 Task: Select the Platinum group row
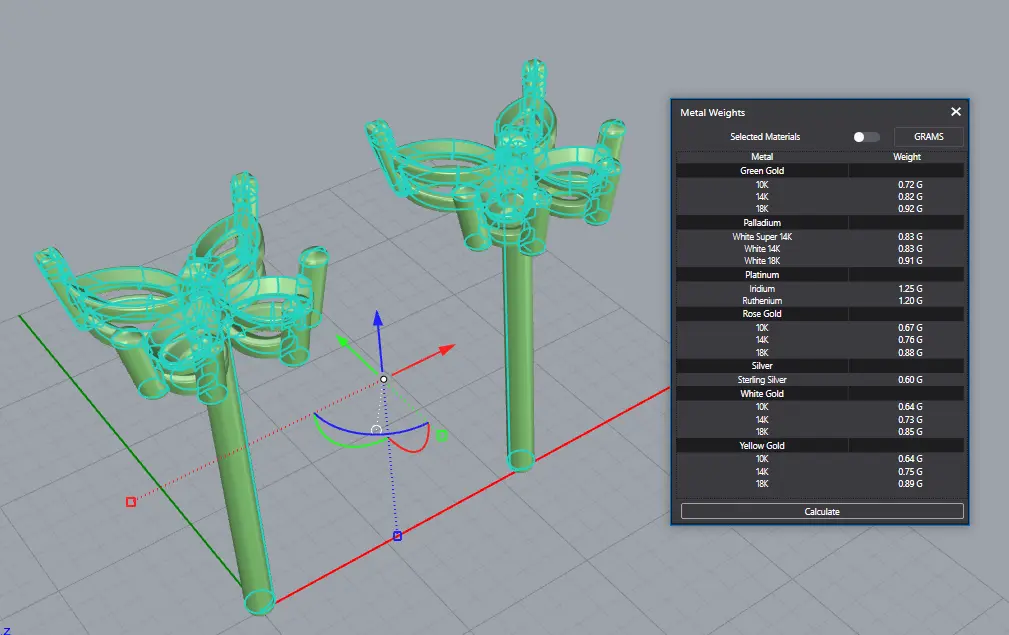click(762, 275)
